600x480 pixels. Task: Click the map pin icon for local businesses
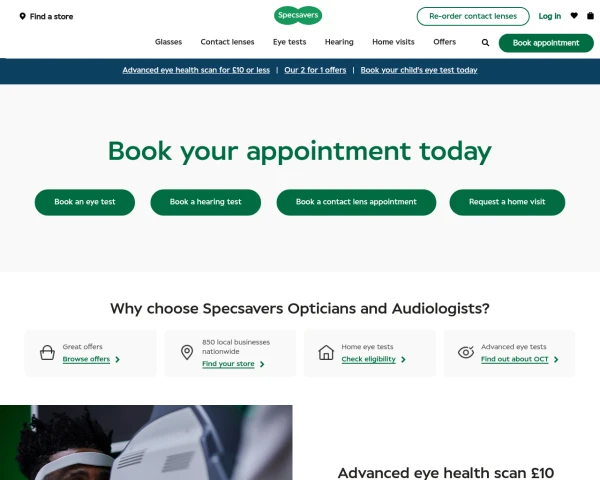pyautogui.click(x=187, y=353)
